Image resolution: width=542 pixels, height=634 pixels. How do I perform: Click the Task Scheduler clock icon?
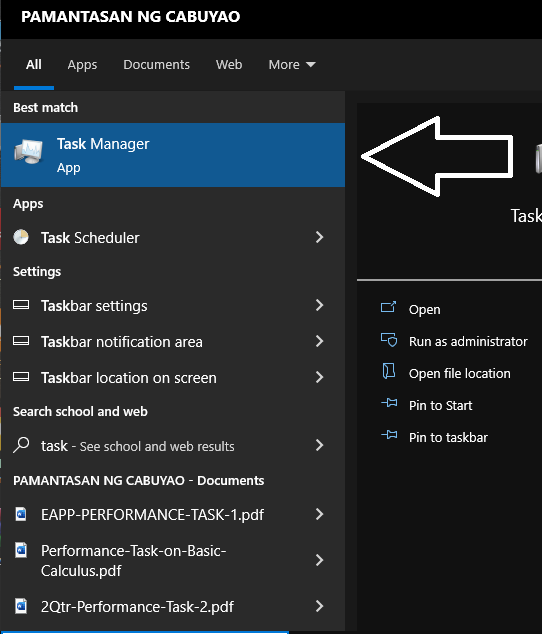[21, 237]
